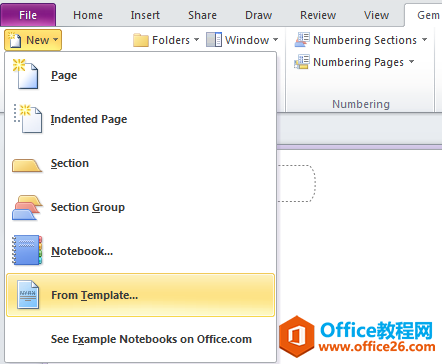Click the blue Notebook icon
442x364 pixels.
[27, 250]
